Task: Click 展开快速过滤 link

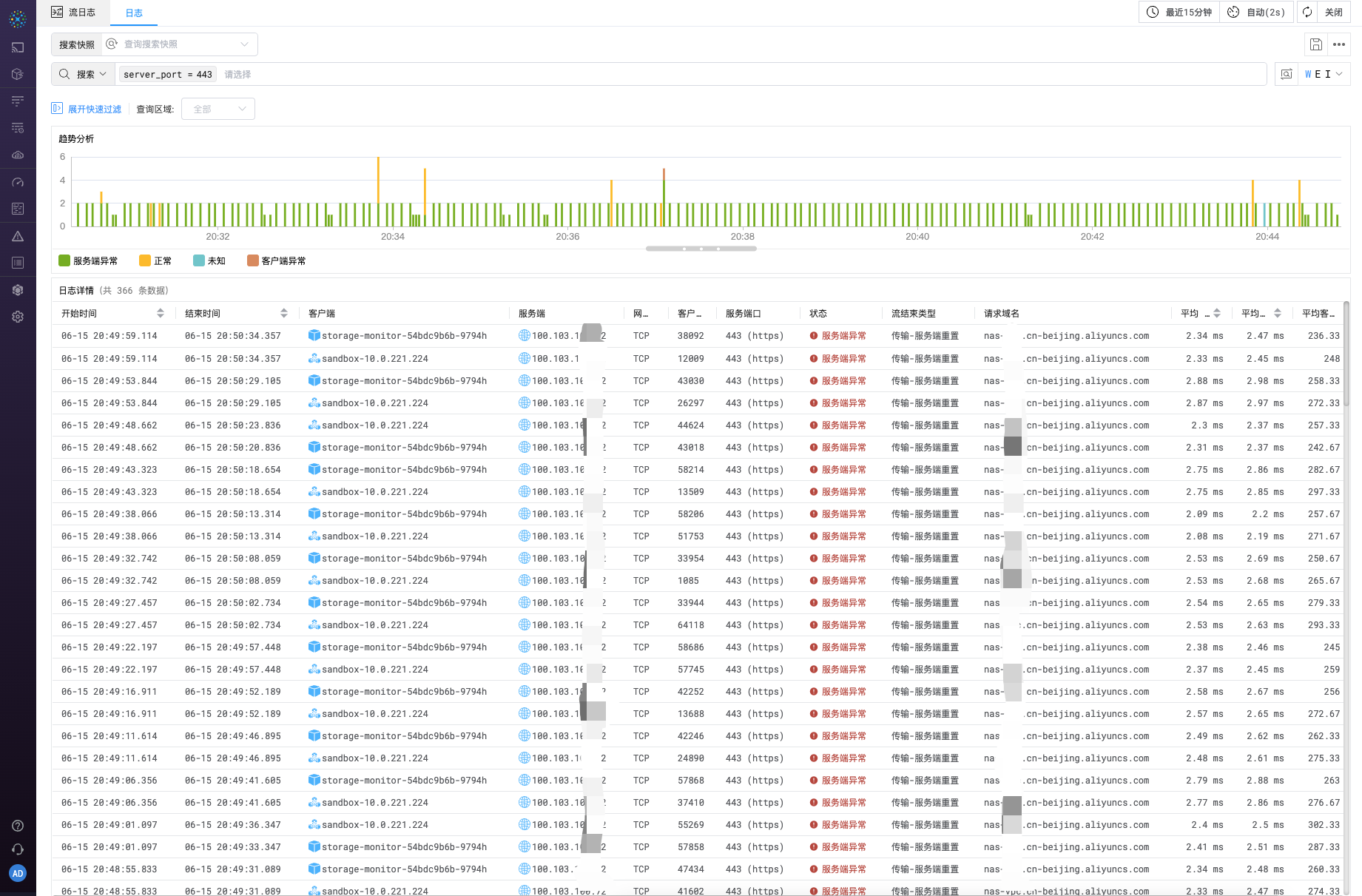Action: coord(87,109)
